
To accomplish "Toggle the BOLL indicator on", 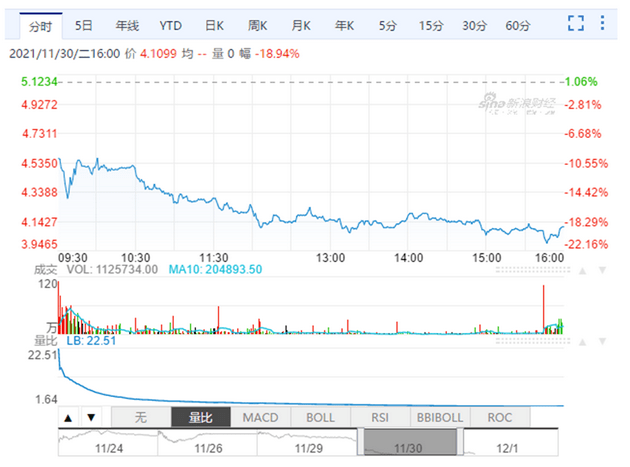I will [x=321, y=416].
